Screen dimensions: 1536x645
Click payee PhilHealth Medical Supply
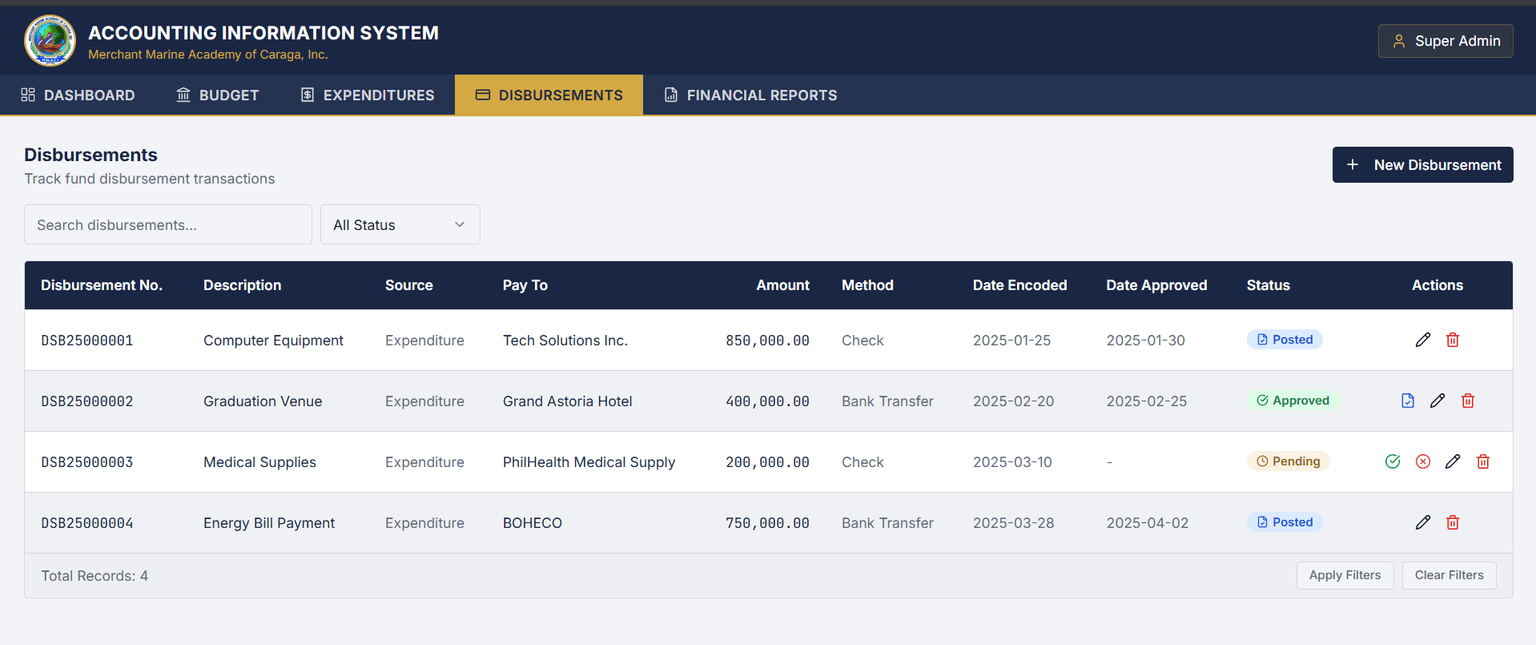(x=589, y=462)
